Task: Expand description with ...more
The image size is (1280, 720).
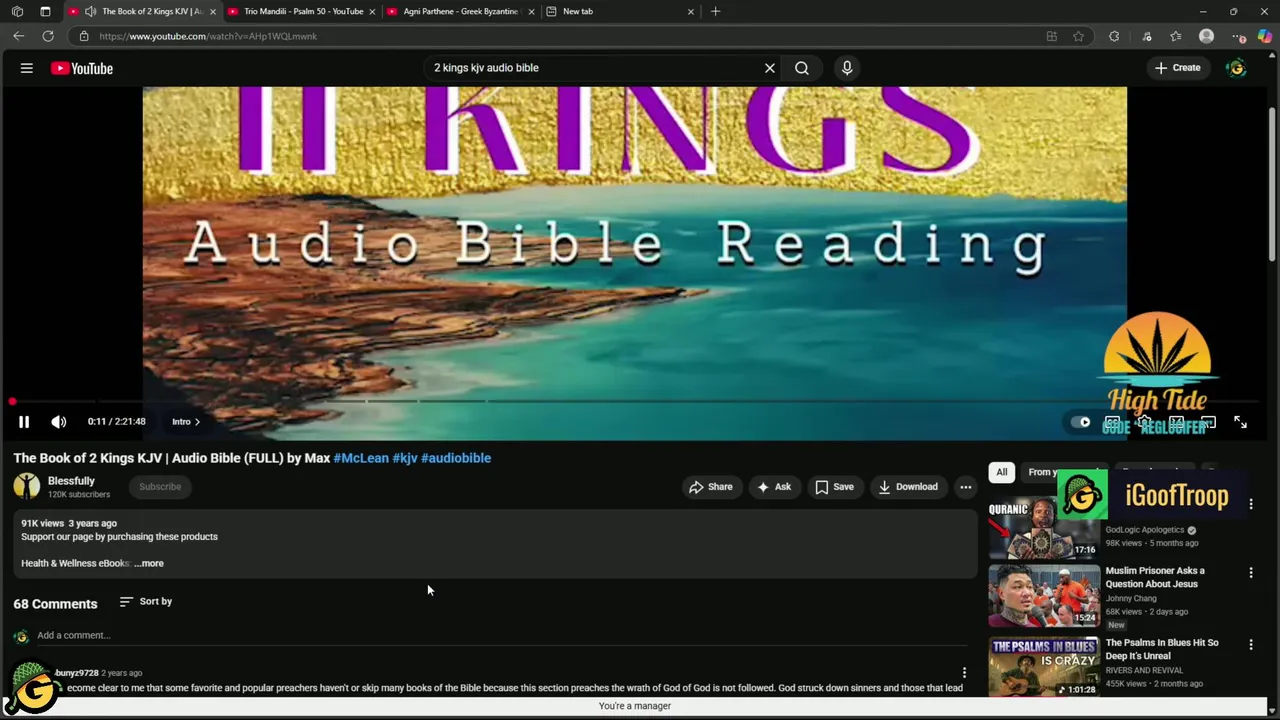Action: [149, 563]
